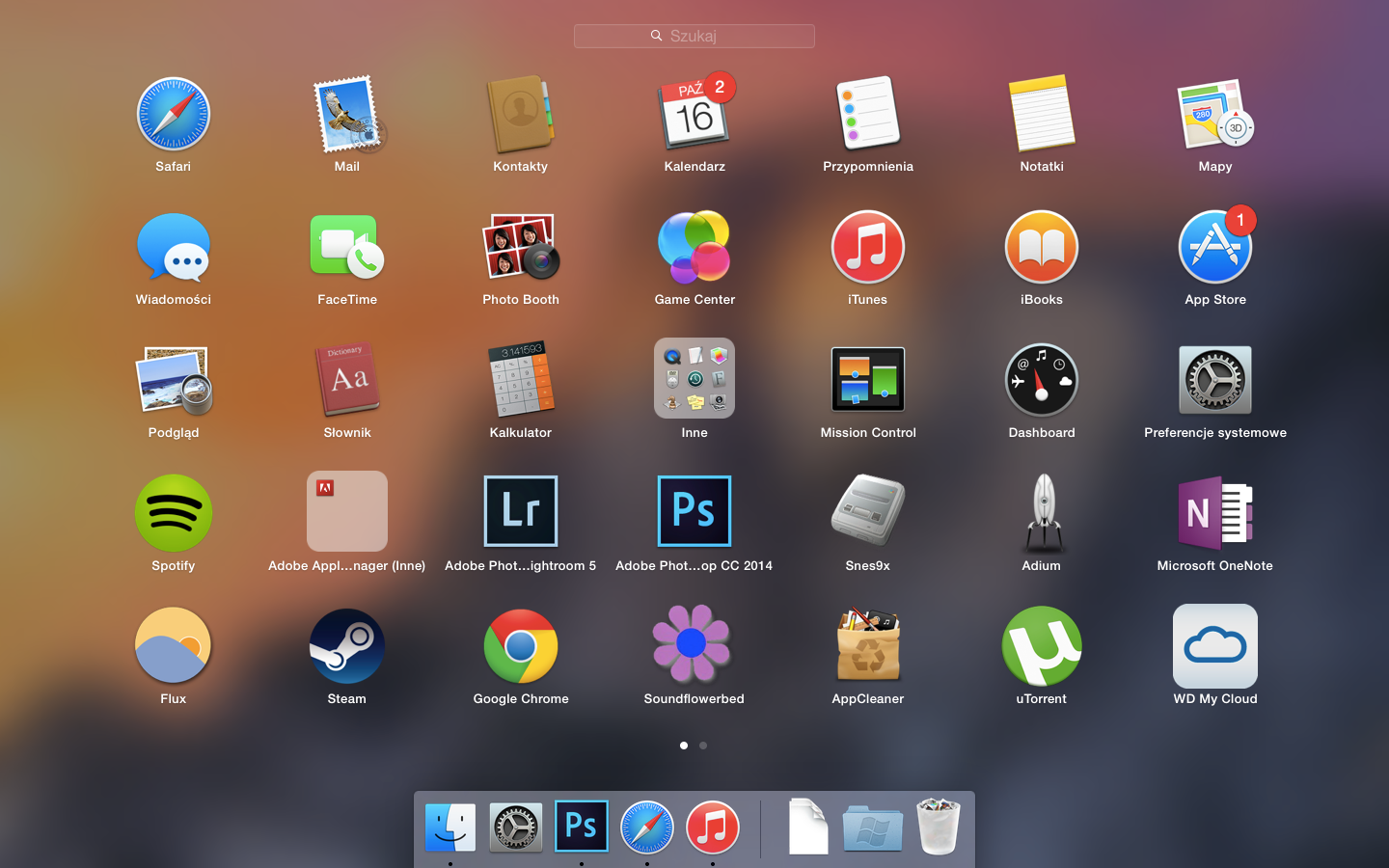1389x868 pixels.
Task: Launch the Kalkulator app
Action: point(521,381)
